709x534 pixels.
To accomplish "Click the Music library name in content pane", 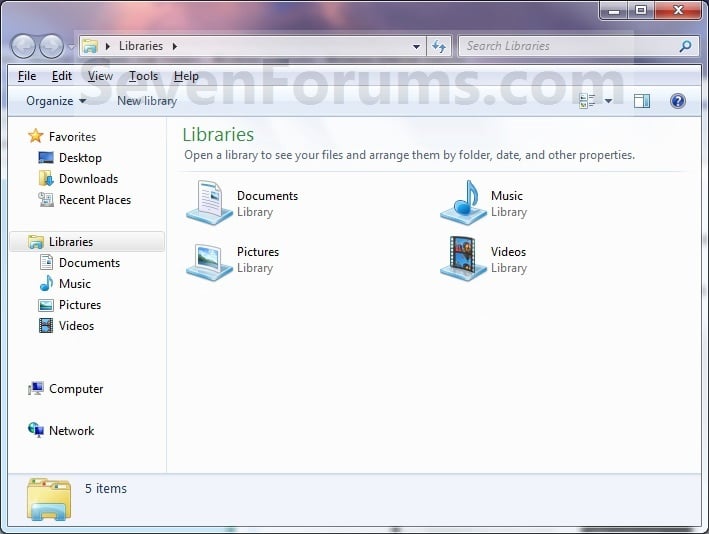I will pos(507,196).
